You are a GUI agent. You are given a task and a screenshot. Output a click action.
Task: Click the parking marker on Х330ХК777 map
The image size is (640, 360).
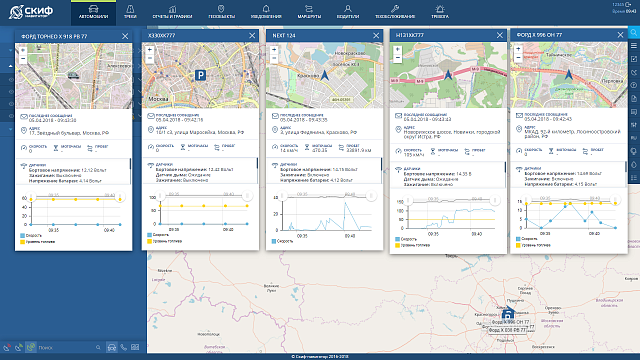coord(200,75)
